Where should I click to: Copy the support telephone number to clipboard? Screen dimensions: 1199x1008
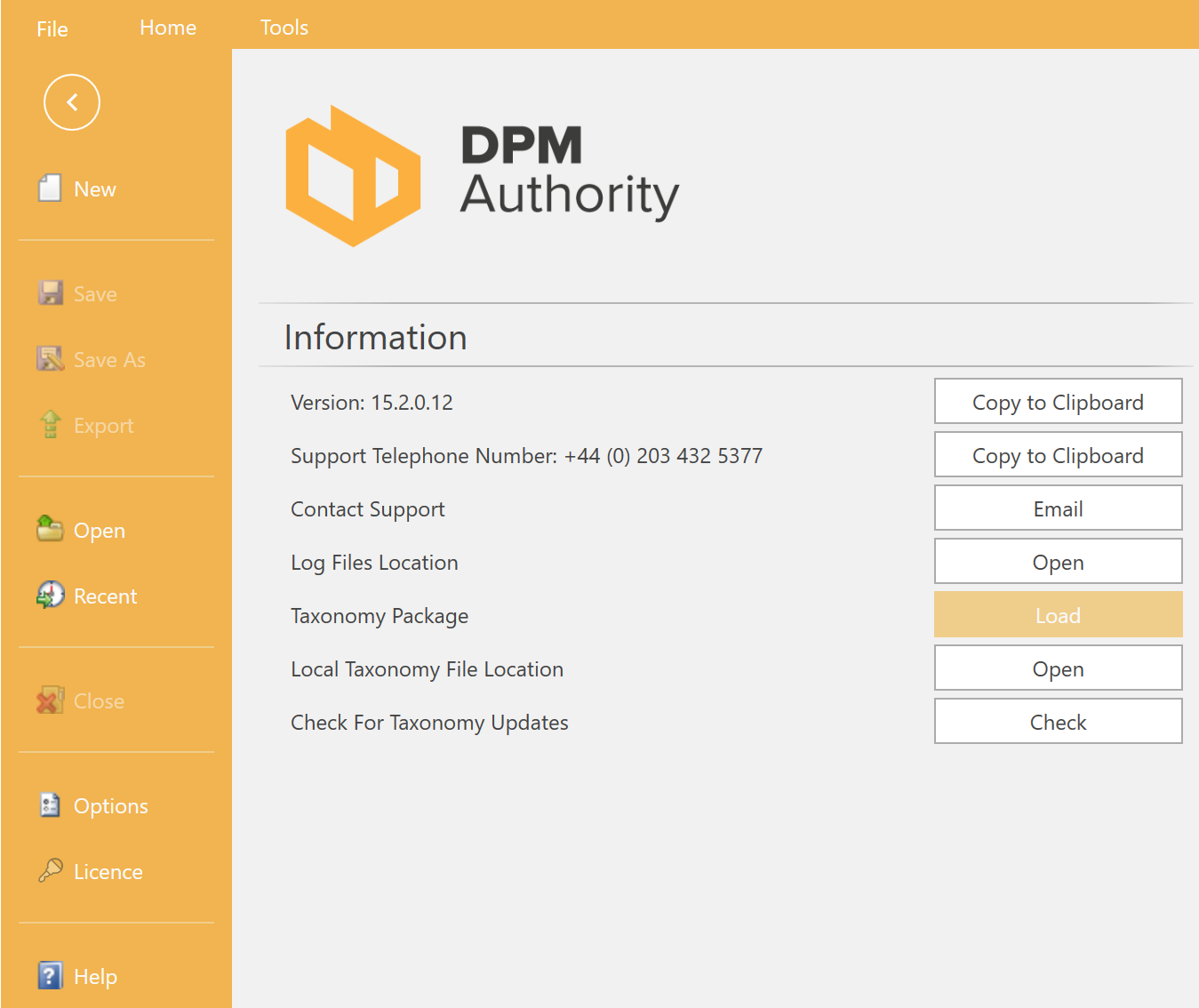1058,455
